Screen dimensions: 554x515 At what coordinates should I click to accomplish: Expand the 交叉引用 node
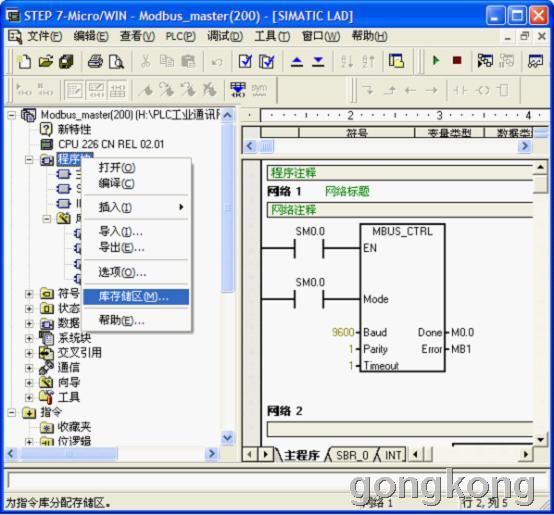click(29, 353)
